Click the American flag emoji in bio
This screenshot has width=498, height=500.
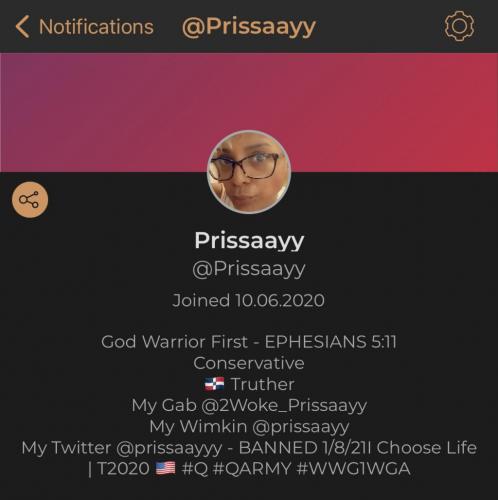tap(166, 468)
